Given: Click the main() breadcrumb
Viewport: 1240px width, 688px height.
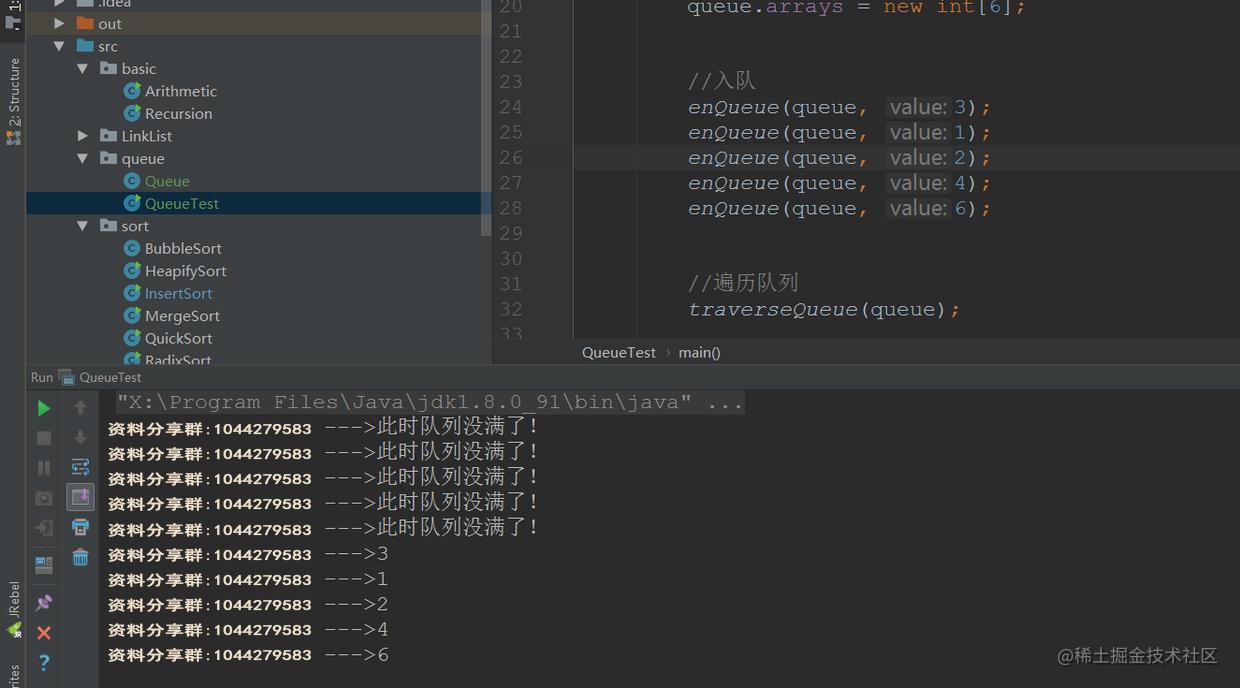Looking at the screenshot, I should coord(700,352).
